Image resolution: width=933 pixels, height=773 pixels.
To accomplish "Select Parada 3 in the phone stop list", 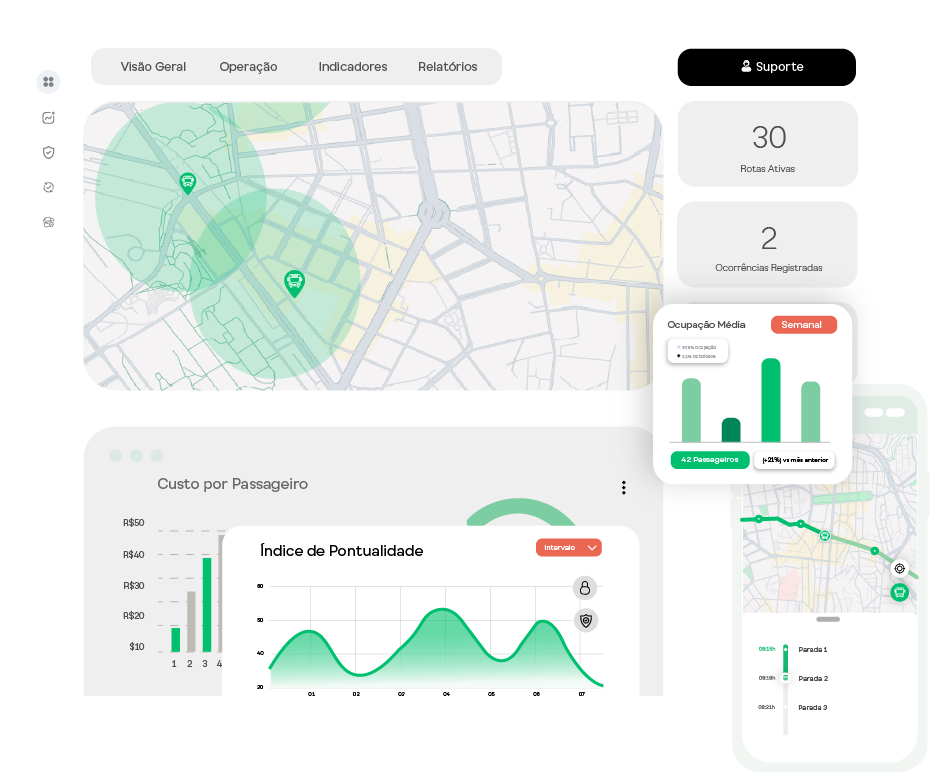I will 813,708.
